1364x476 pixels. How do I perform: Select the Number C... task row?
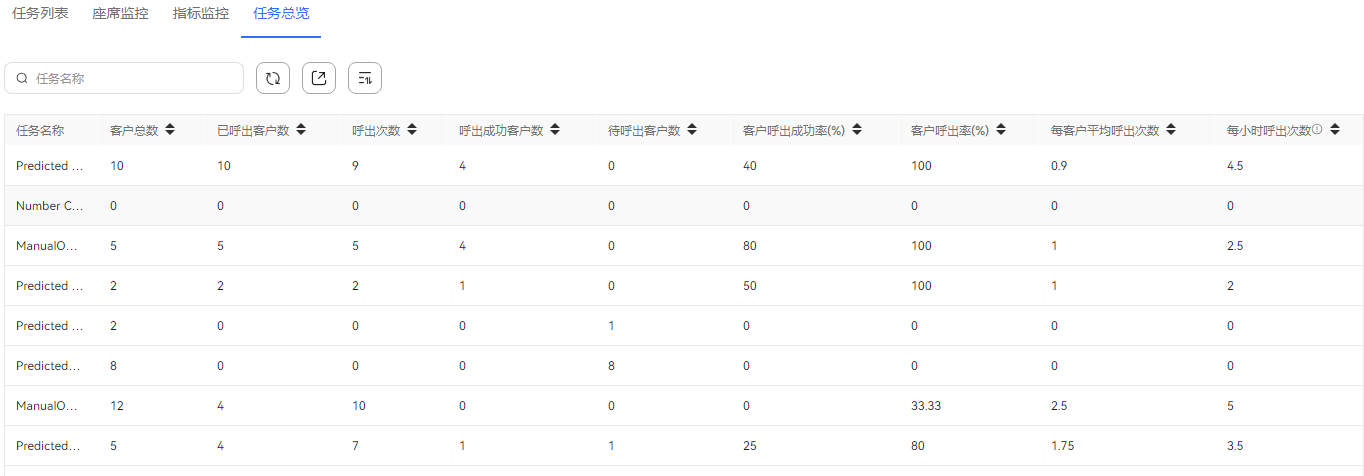(x=683, y=206)
